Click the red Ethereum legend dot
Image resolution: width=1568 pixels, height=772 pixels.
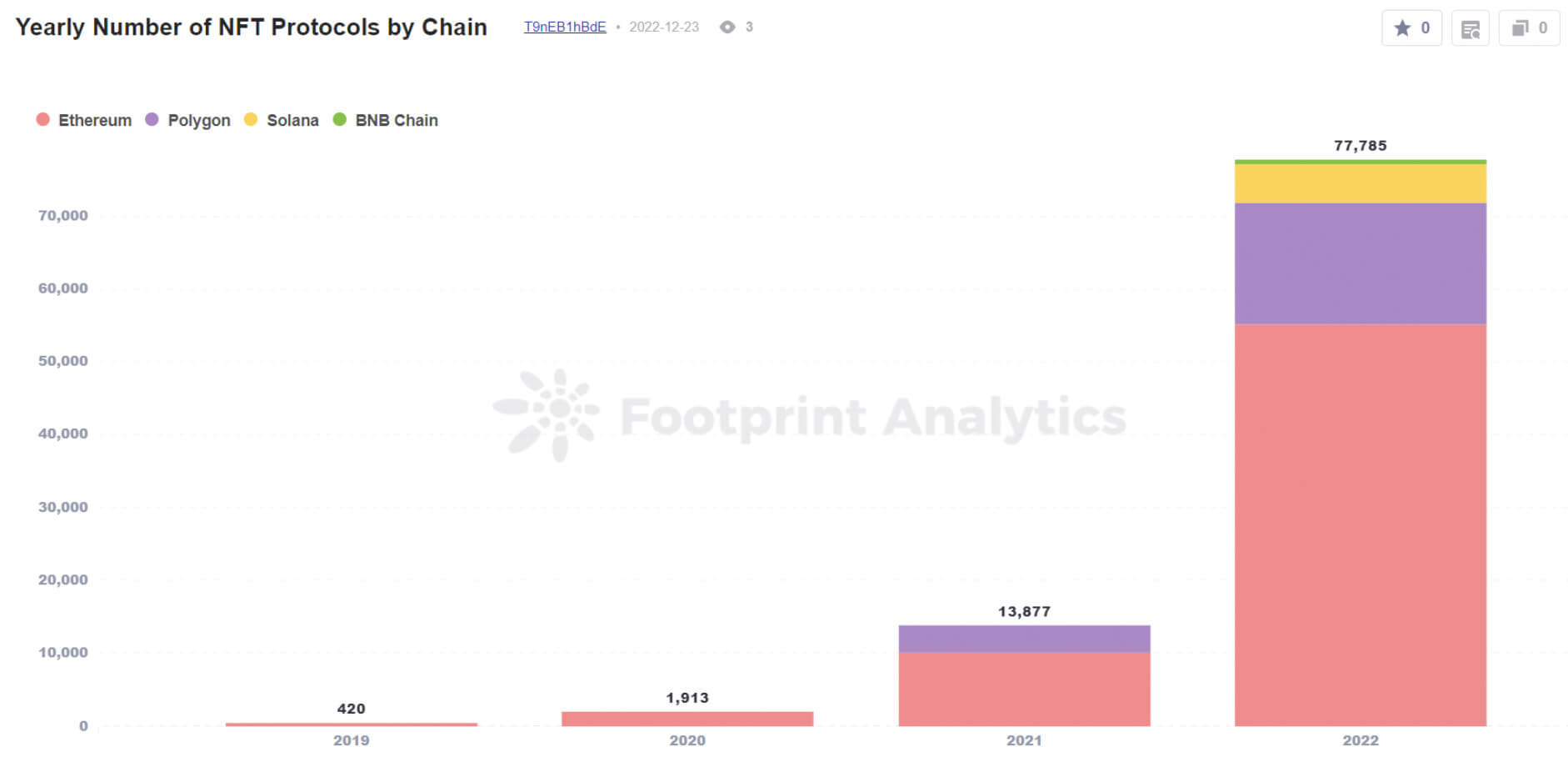[42, 119]
